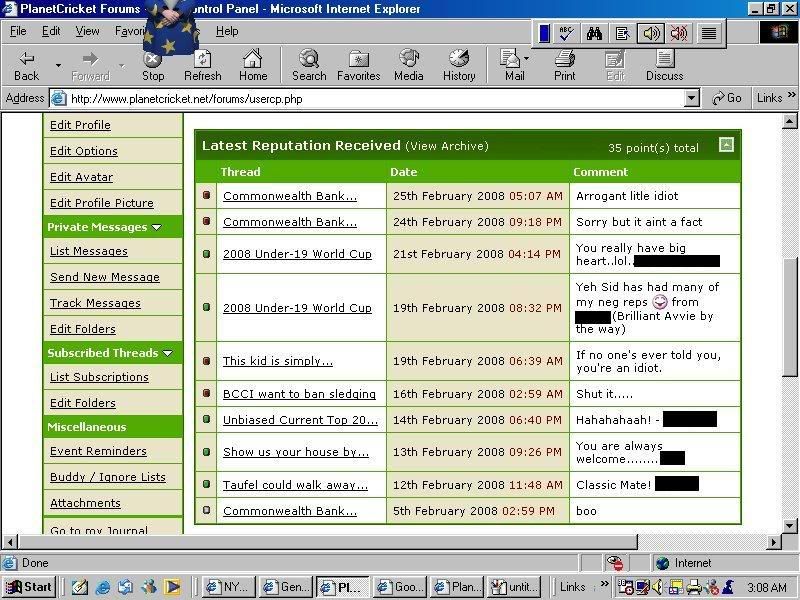Switch to the Goo... taskbar window
This screenshot has width=800, height=600.
click(x=400, y=587)
